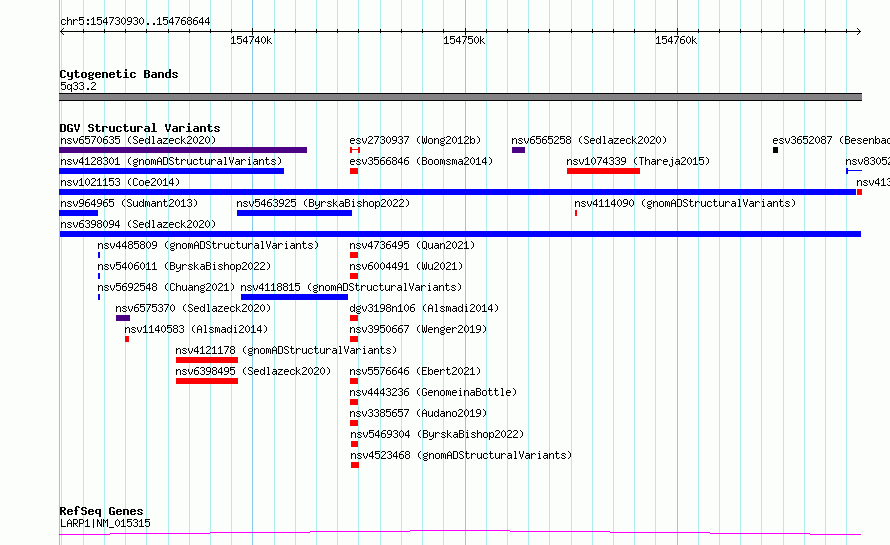
Task: Click nsv4736495 (Quan2021) label
Action: (x=412, y=245)
